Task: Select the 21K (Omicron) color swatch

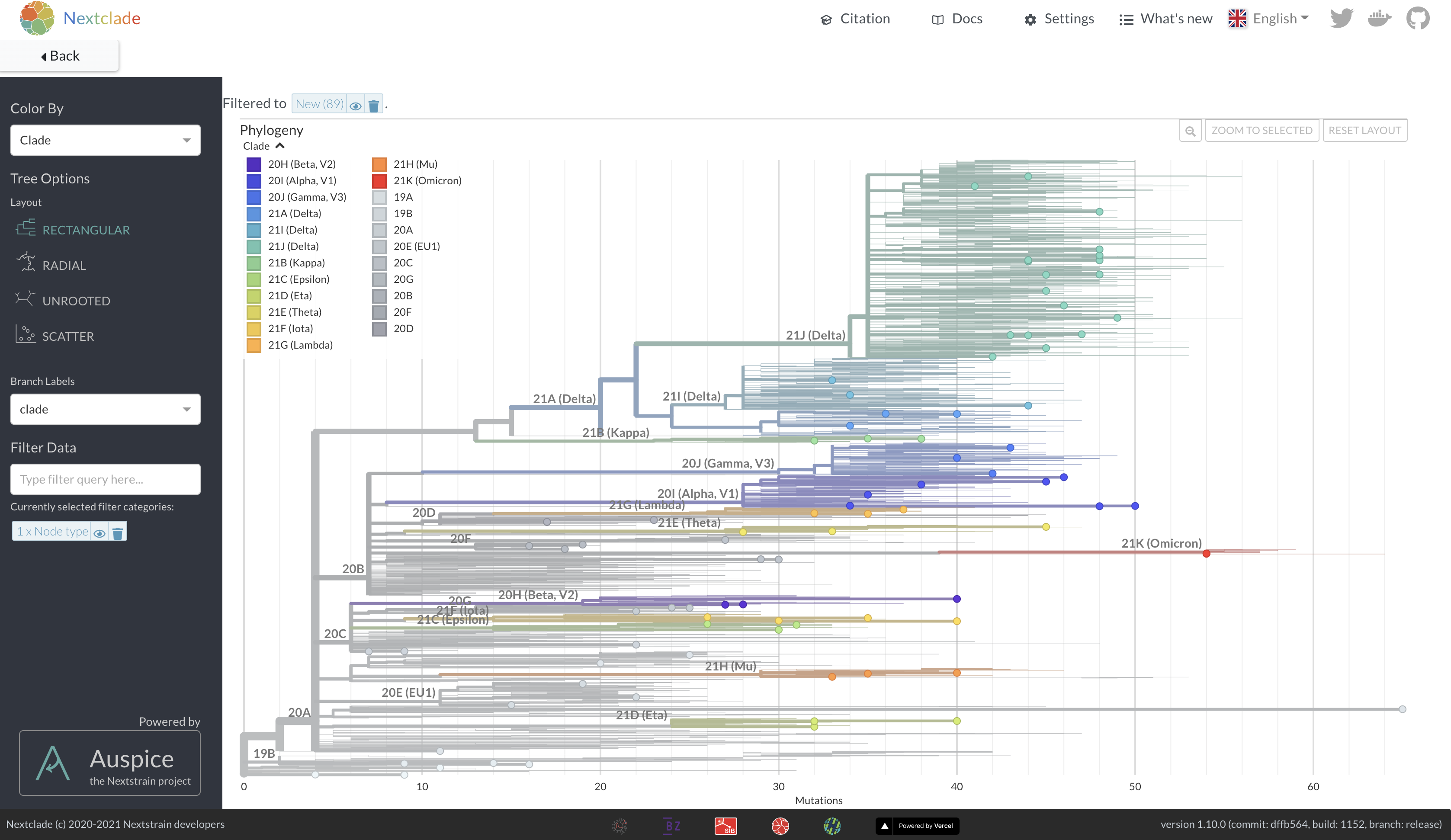Action: [x=379, y=180]
